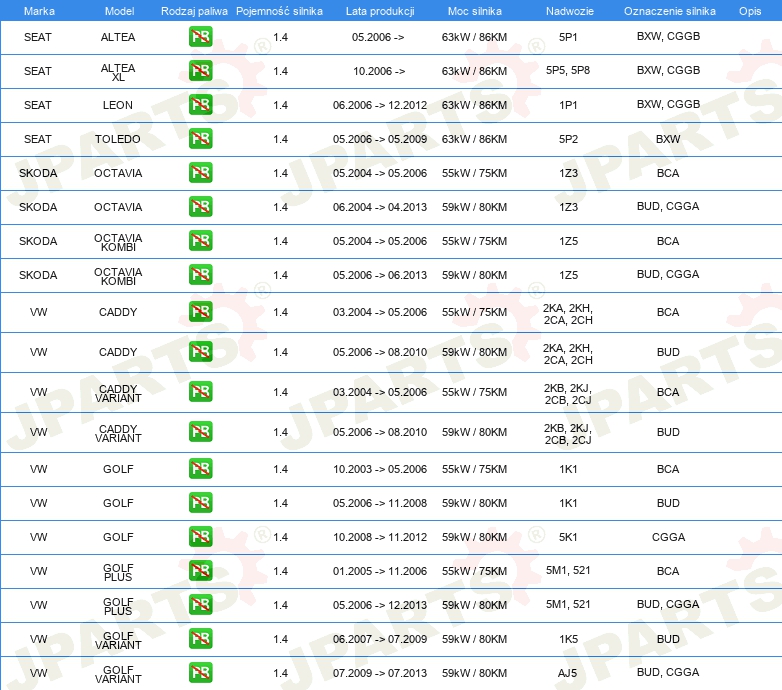
Task: Click the 5P5, 5P8 body code cell
Action: click(568, 70)
